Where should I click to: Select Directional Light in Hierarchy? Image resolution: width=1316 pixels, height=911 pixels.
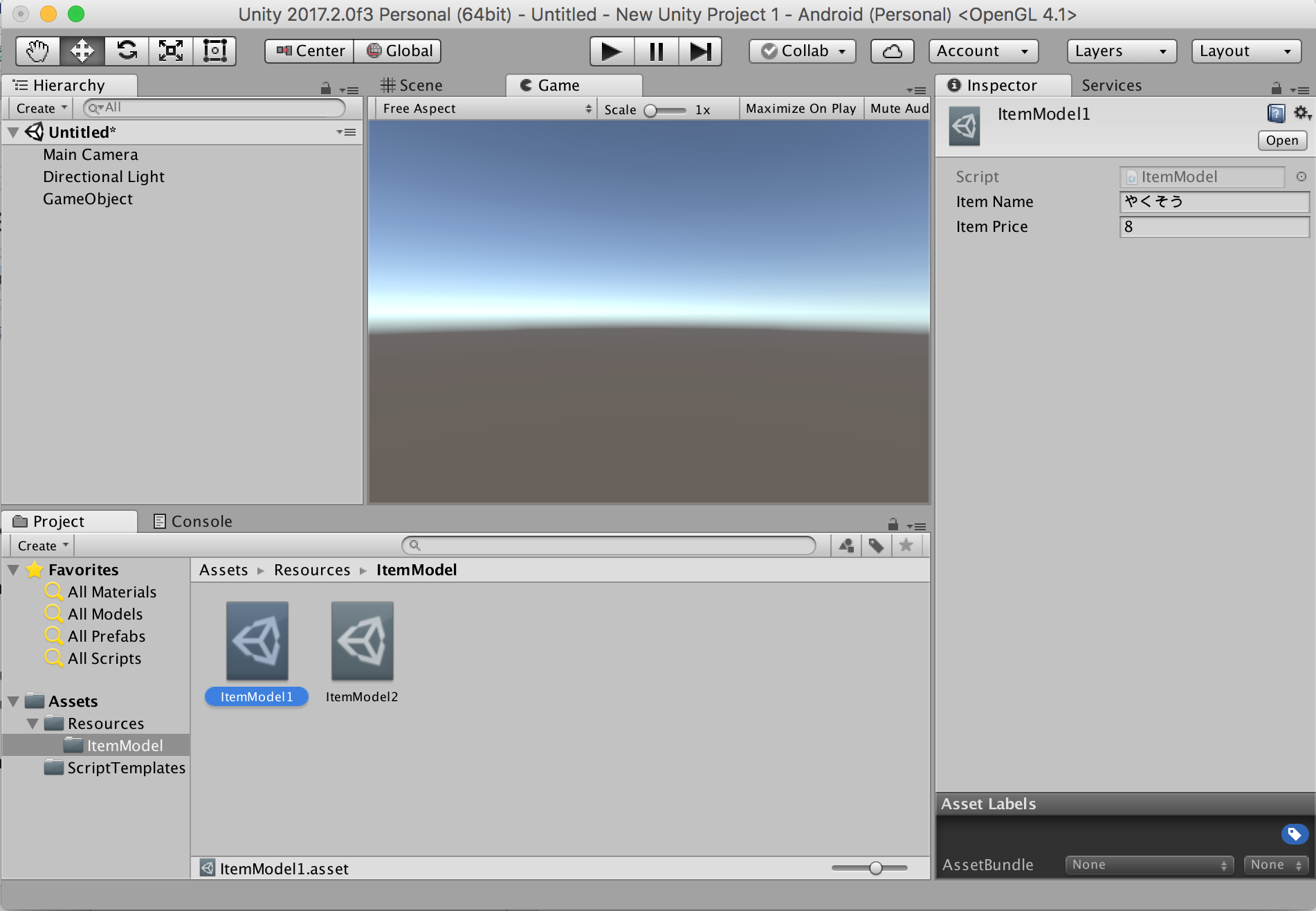(x=104, y=177)
